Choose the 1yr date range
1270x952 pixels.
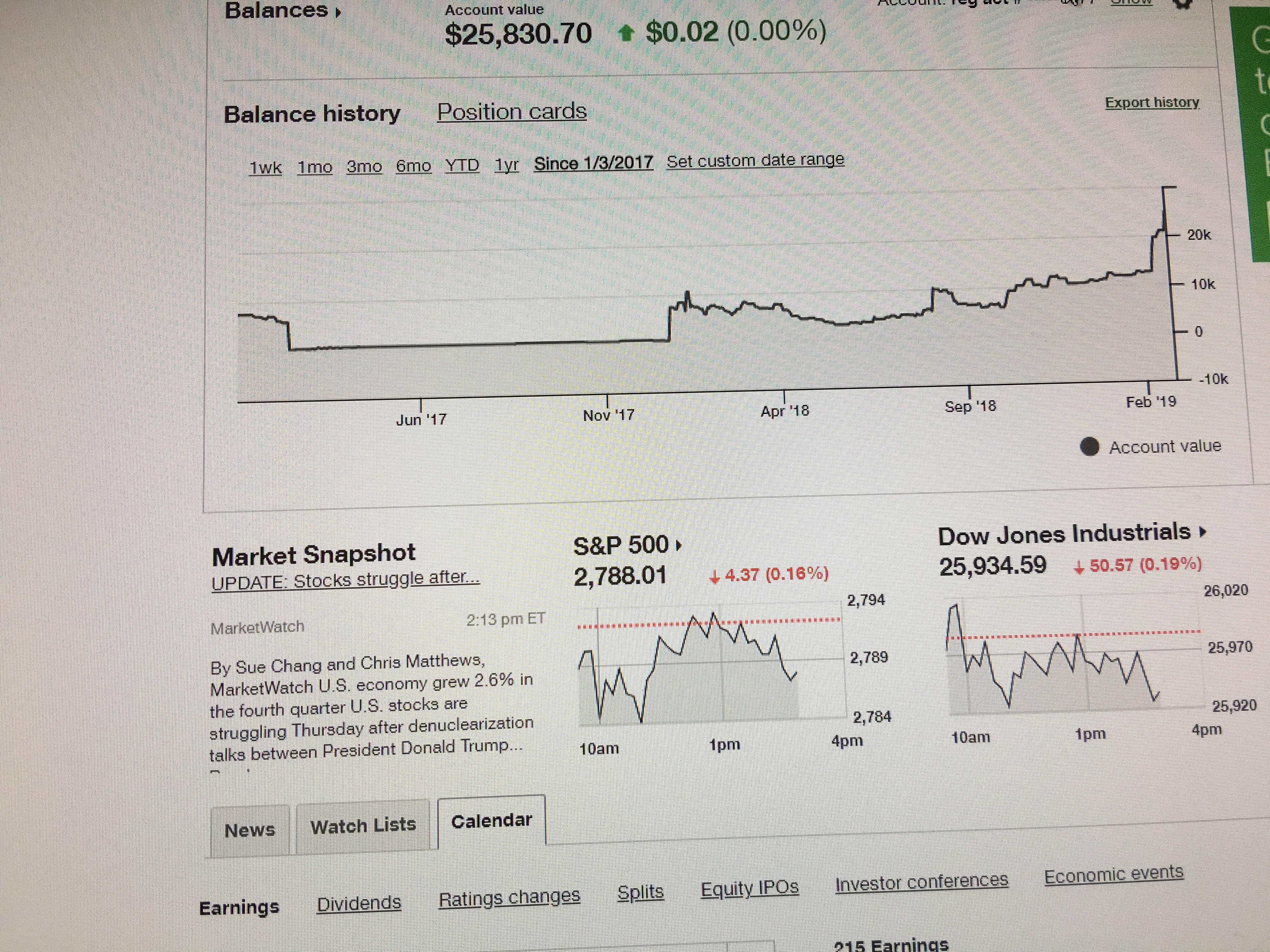506,165
